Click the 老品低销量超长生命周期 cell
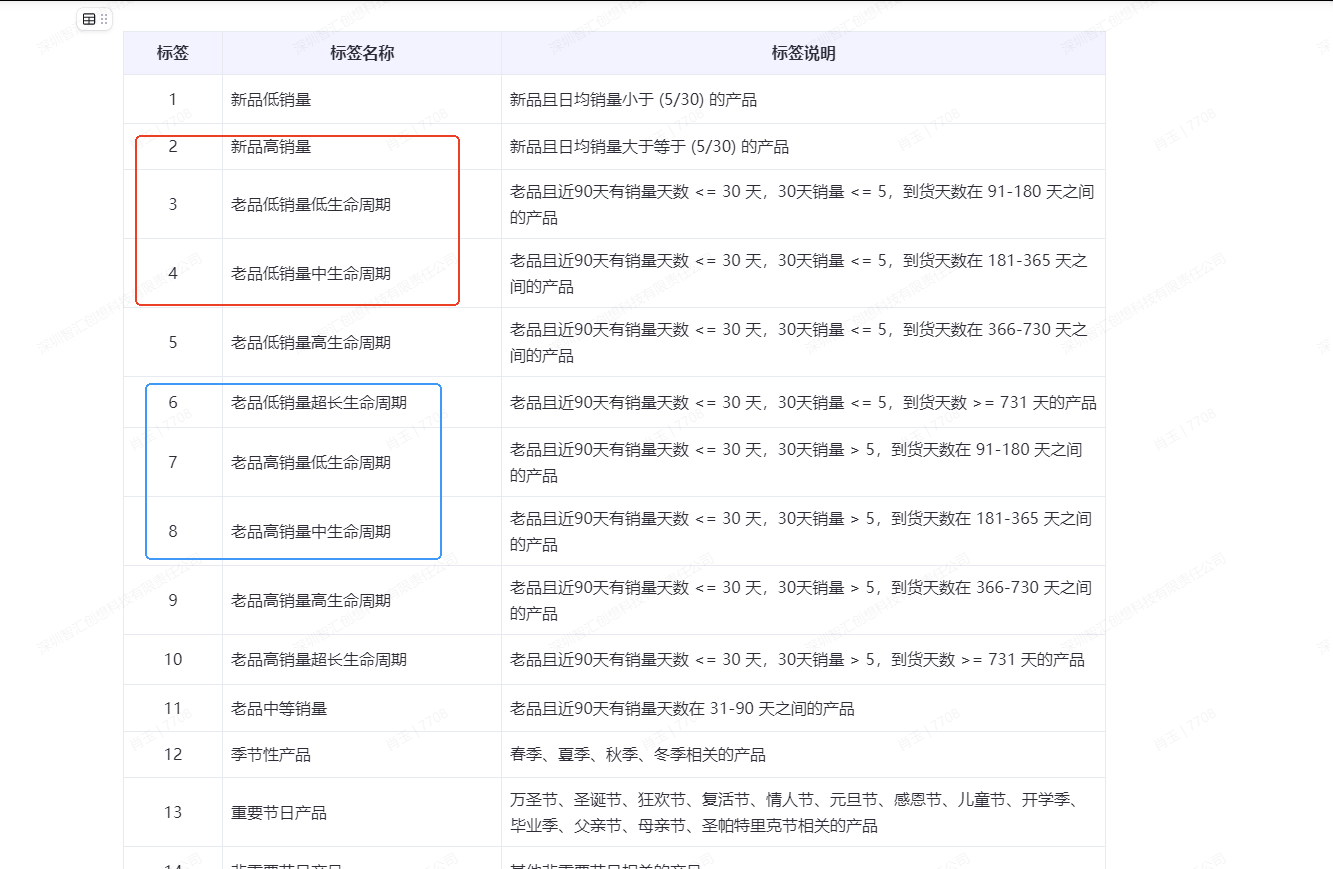The width and height of the screenshot is (1333, 869). pos(362,402)
